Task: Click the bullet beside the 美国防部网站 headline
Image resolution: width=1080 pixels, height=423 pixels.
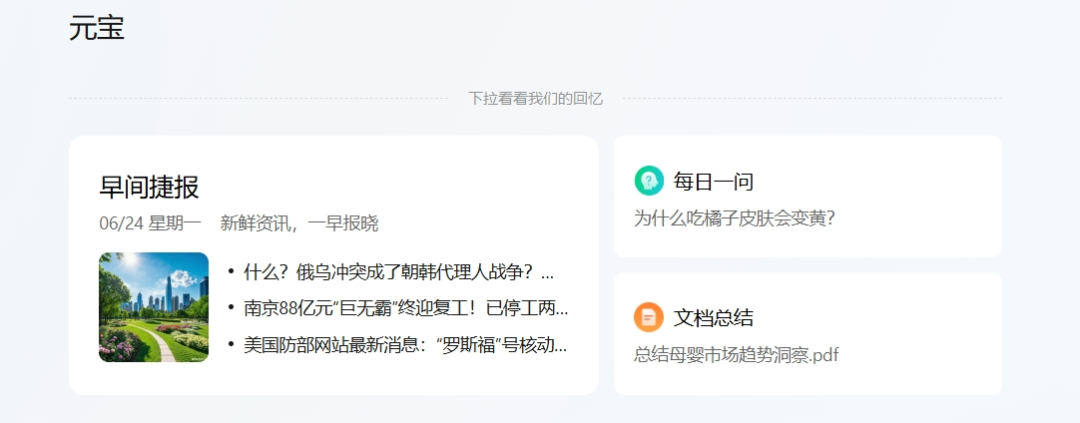Action: (231, 345)
